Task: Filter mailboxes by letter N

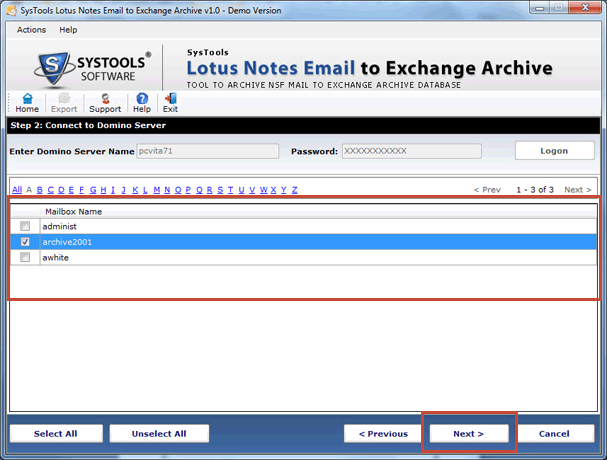Action: click(167, 190)
